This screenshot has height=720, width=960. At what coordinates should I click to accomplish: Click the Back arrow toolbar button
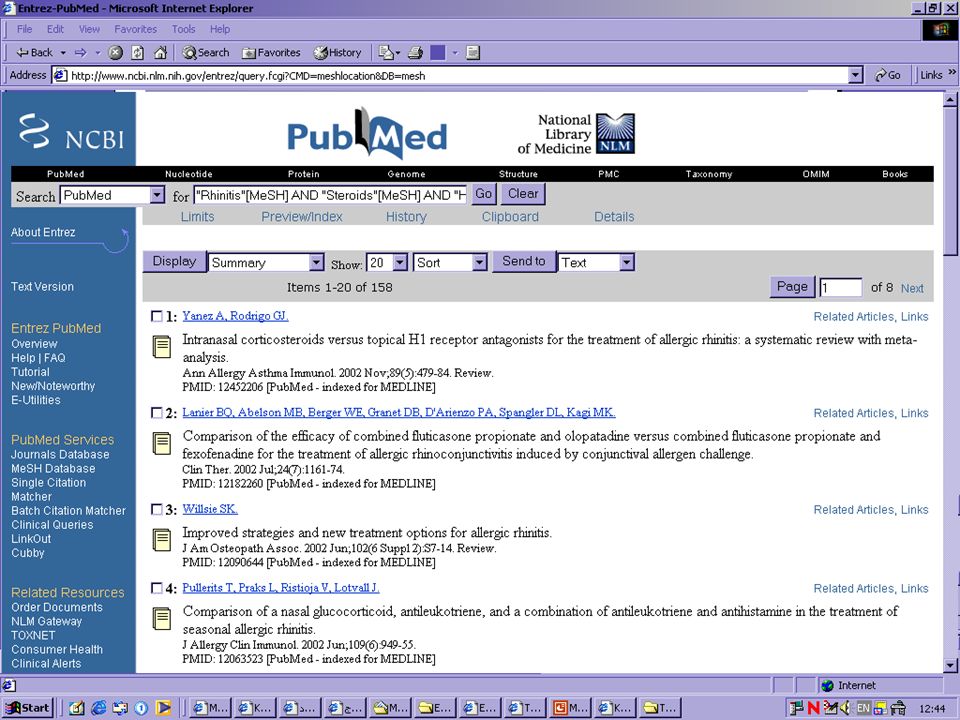(x=34, y=53)
